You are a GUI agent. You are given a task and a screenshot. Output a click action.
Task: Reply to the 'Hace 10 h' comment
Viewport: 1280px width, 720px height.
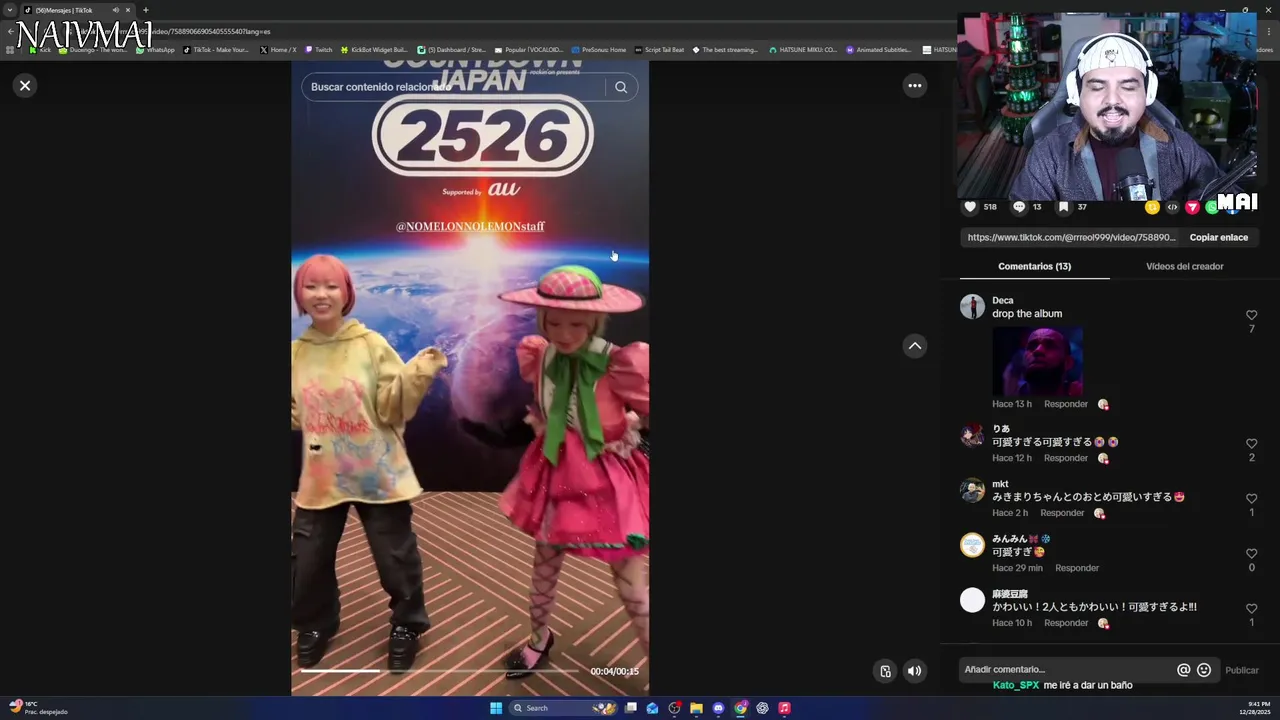point(1065,623)
